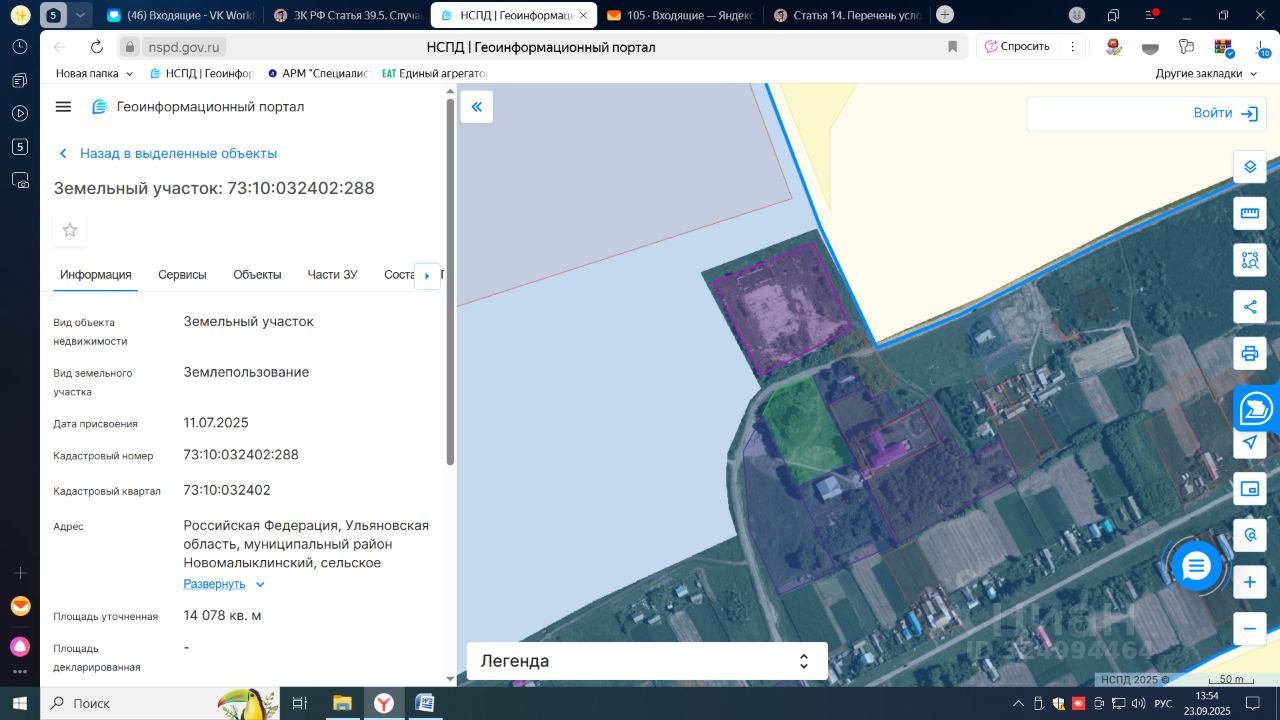Screen dimensions: 1280x720
Task: Share the current map view
Action: tap(1249, 307)
